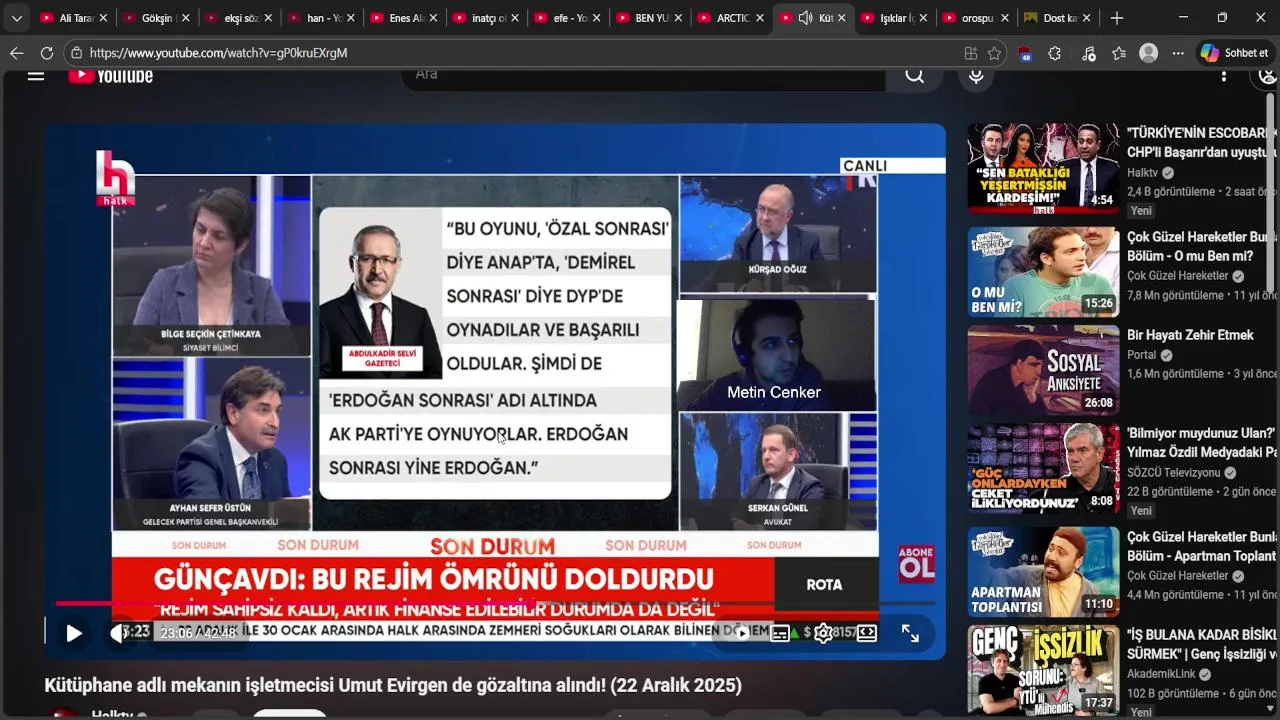1280x720 pixels.
Task: Open the video player settings gear
Action: [x=823, y=633]
